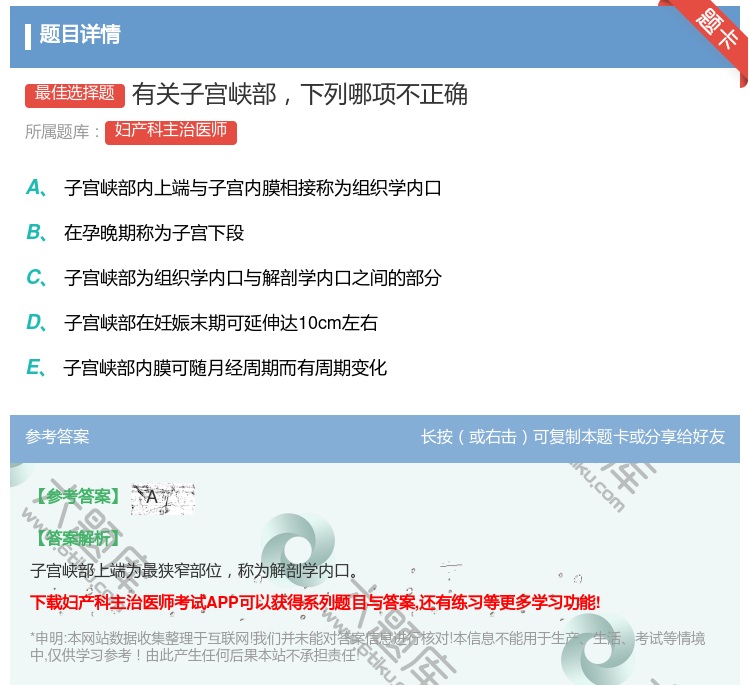Screen dimensions: 750x685
Task: Open the 妇产科主治医师 question bank tag
Action: click(171, 132)
